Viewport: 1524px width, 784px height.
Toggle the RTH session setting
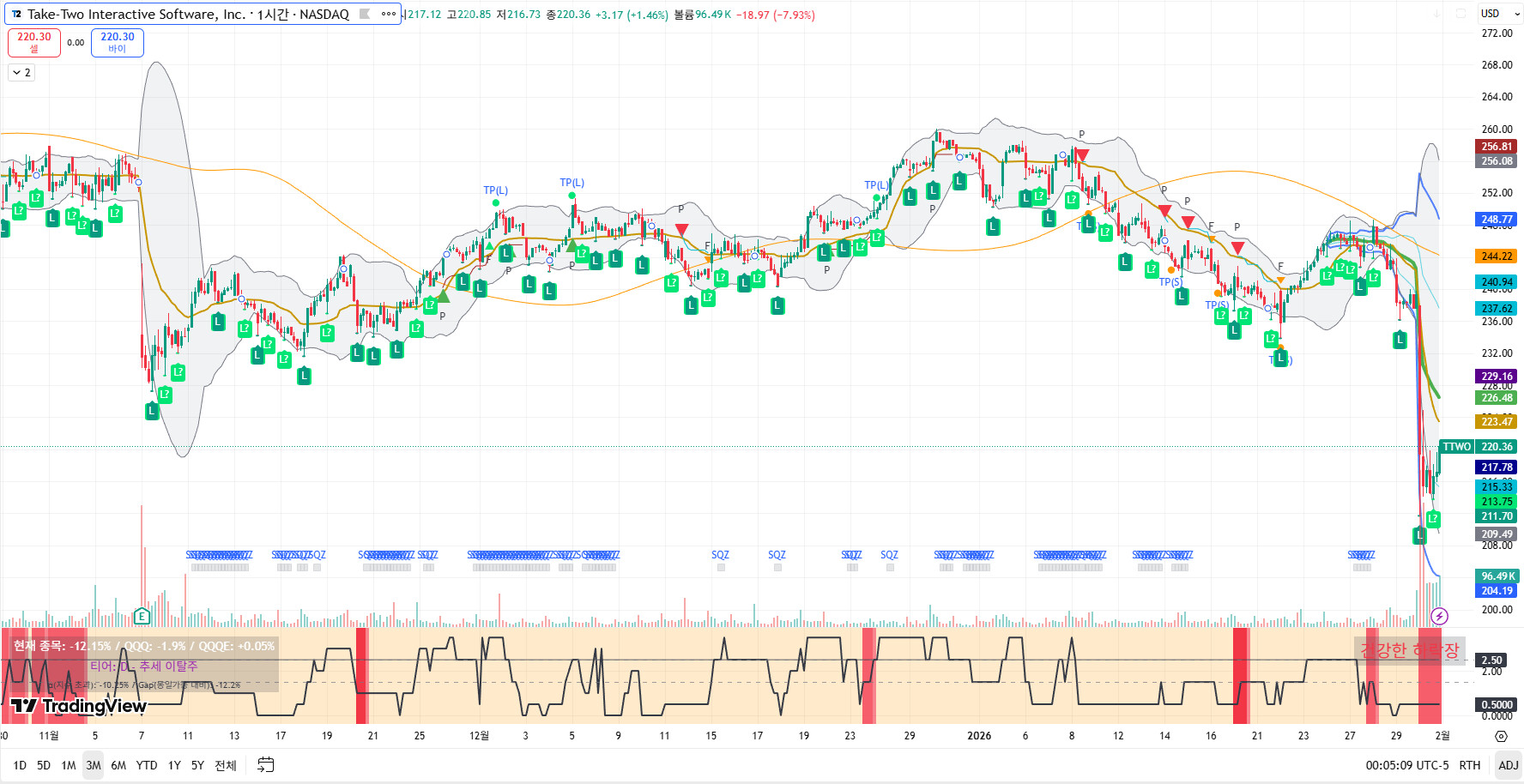tap(1470, 765)
